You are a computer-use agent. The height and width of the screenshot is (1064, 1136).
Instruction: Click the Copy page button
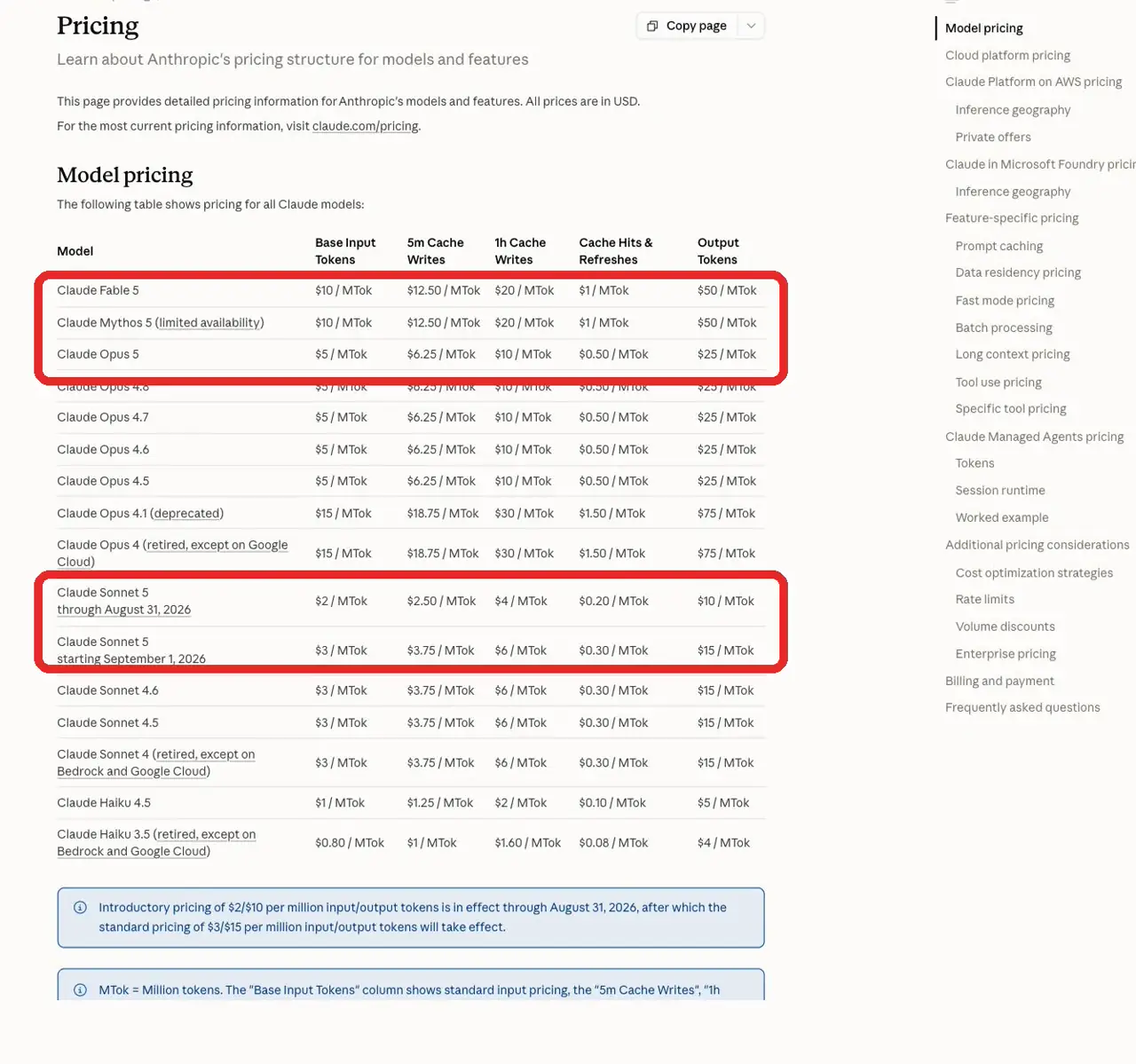687,26
